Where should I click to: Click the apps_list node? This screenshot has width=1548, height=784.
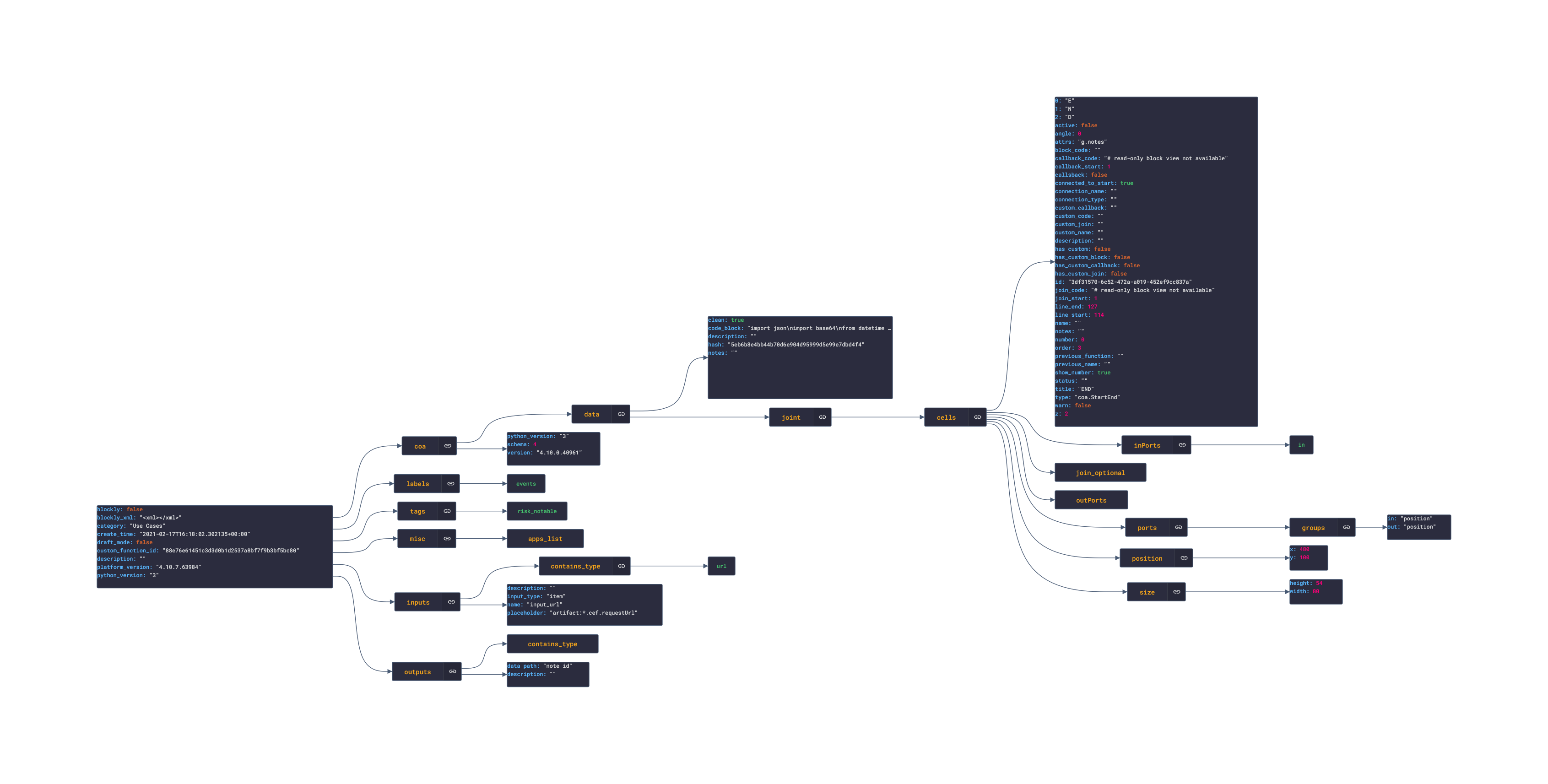coord(545,539)
